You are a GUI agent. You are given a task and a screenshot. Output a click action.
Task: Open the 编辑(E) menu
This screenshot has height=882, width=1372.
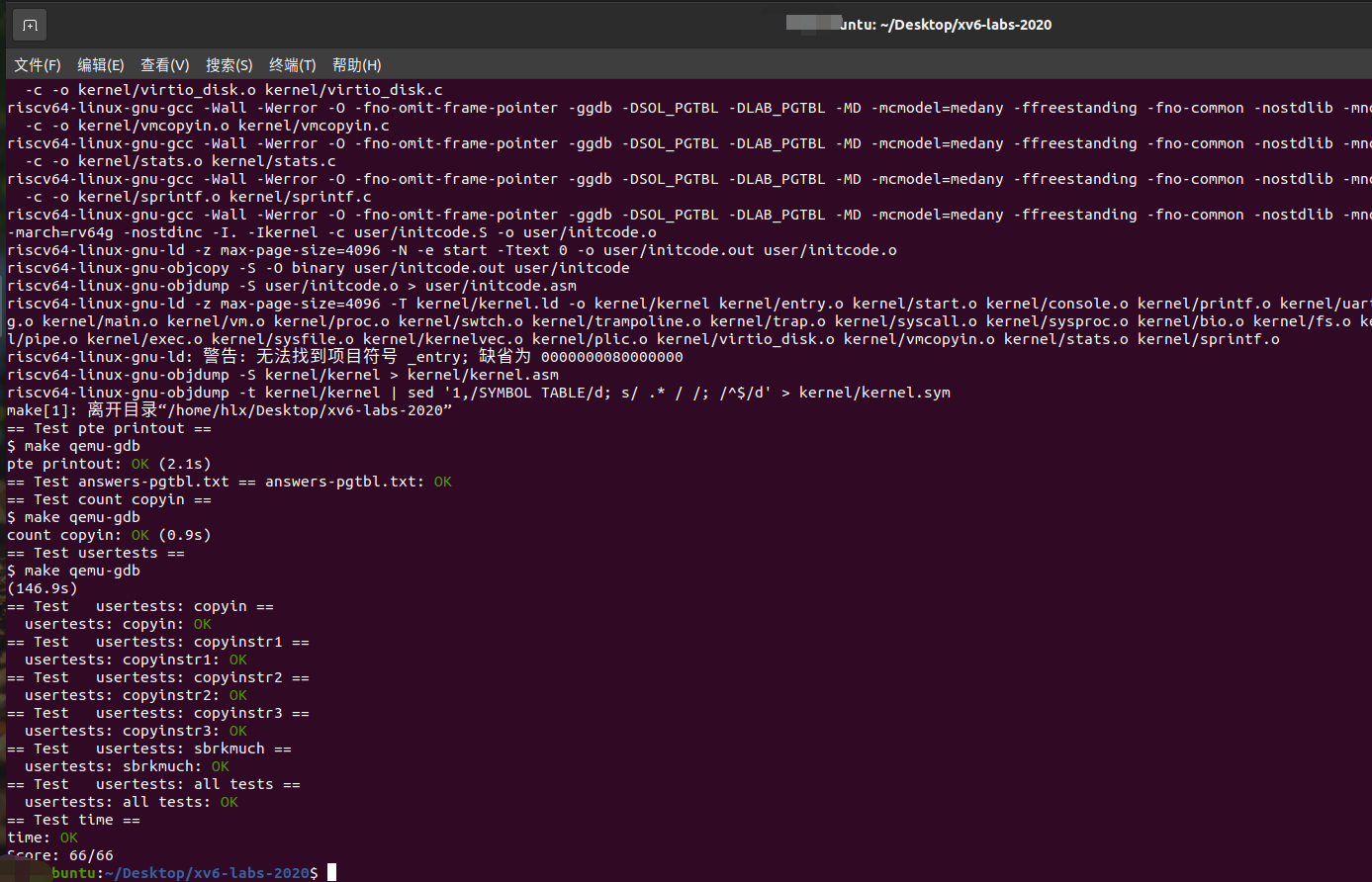(x=101, y=65)
